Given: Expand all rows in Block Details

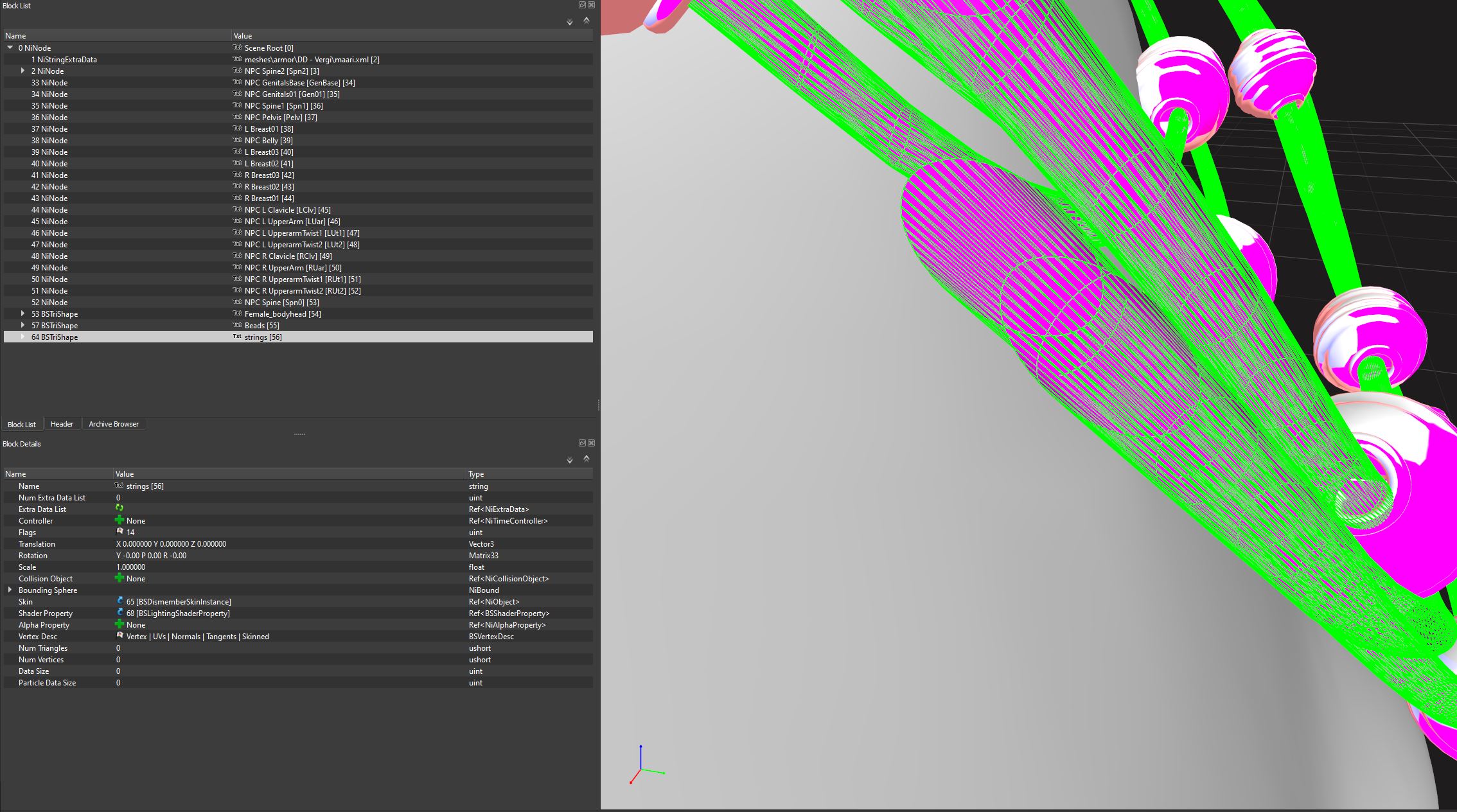Looking at the screenshot, I should pos(569,460).
